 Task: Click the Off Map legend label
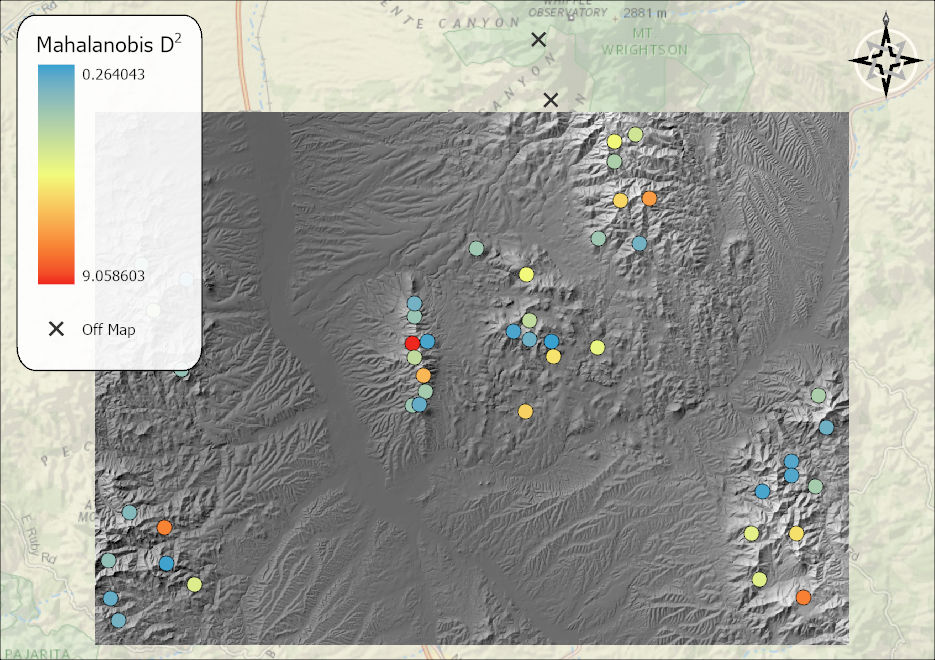(x=109, y=330)
